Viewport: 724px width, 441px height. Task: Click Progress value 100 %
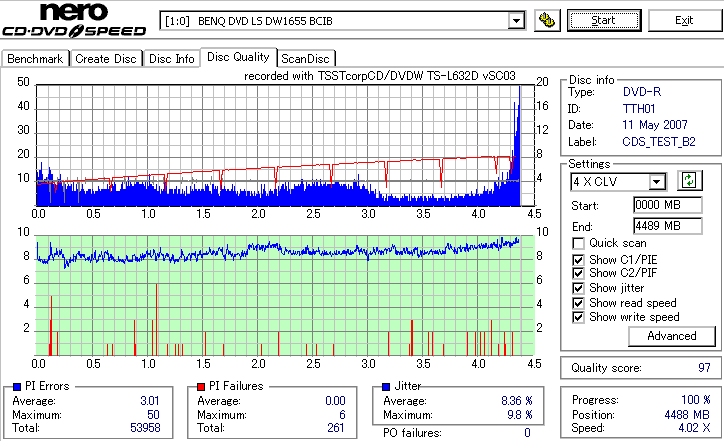pos(696,400)
